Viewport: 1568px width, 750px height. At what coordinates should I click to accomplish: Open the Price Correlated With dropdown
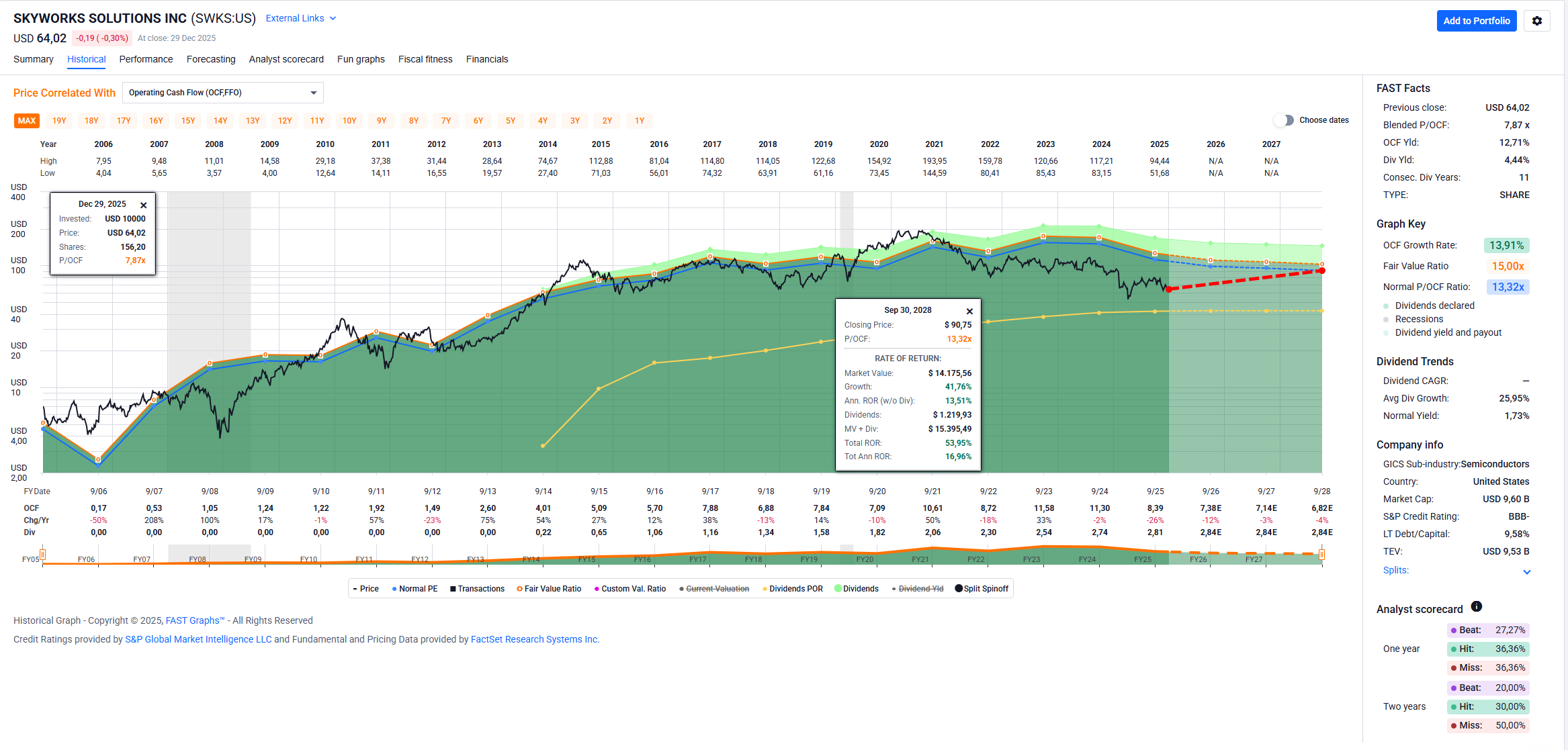pos(222,93)
